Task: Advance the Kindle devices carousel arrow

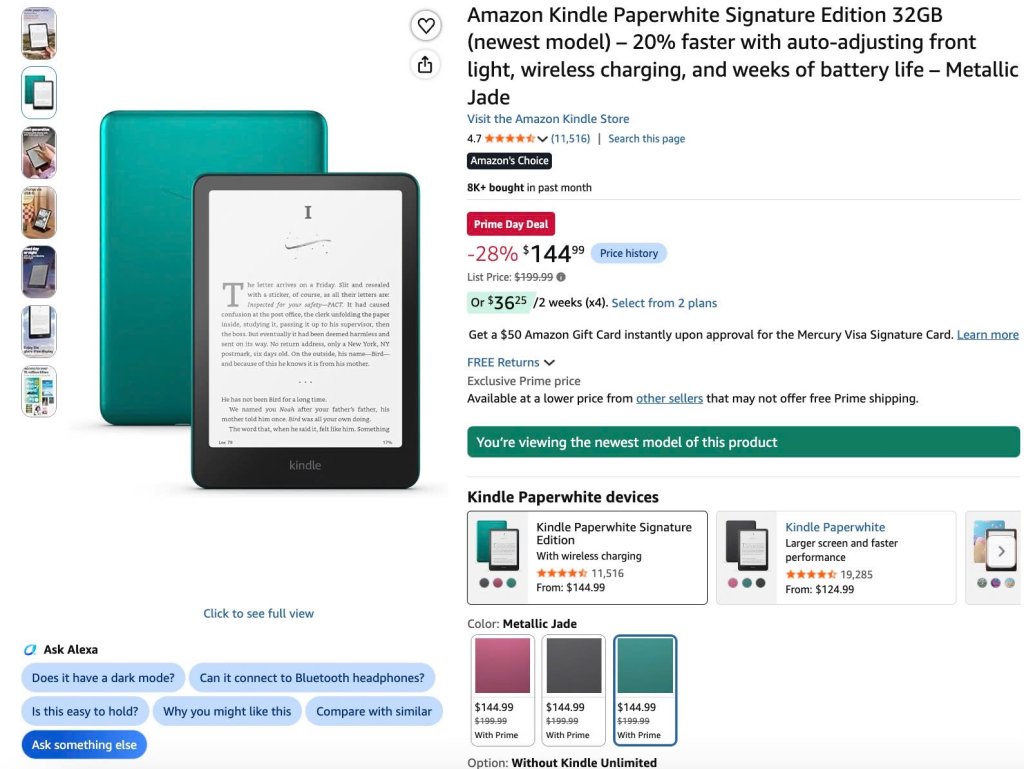Action: [x=1001, y=552]
